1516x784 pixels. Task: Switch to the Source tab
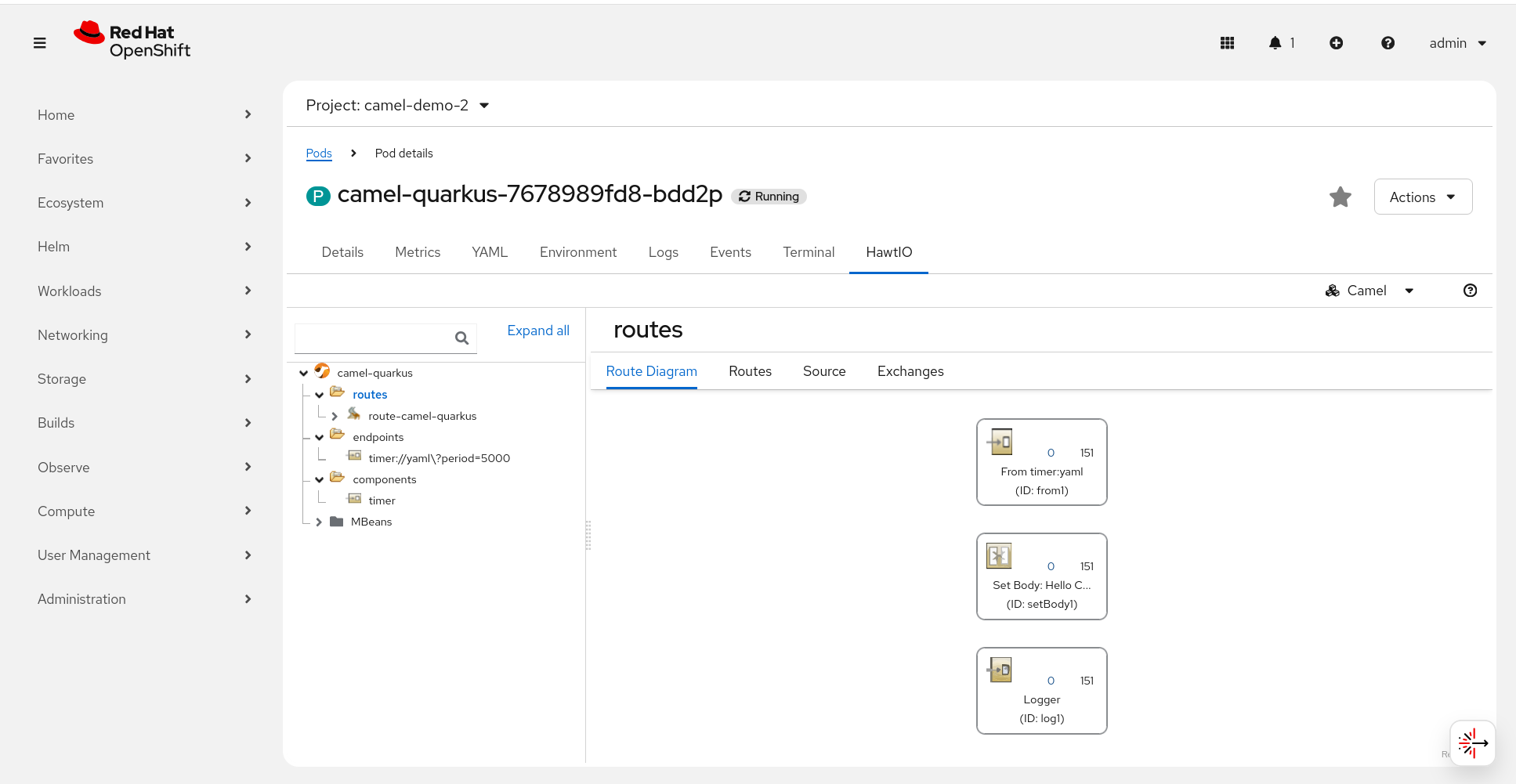823,371
